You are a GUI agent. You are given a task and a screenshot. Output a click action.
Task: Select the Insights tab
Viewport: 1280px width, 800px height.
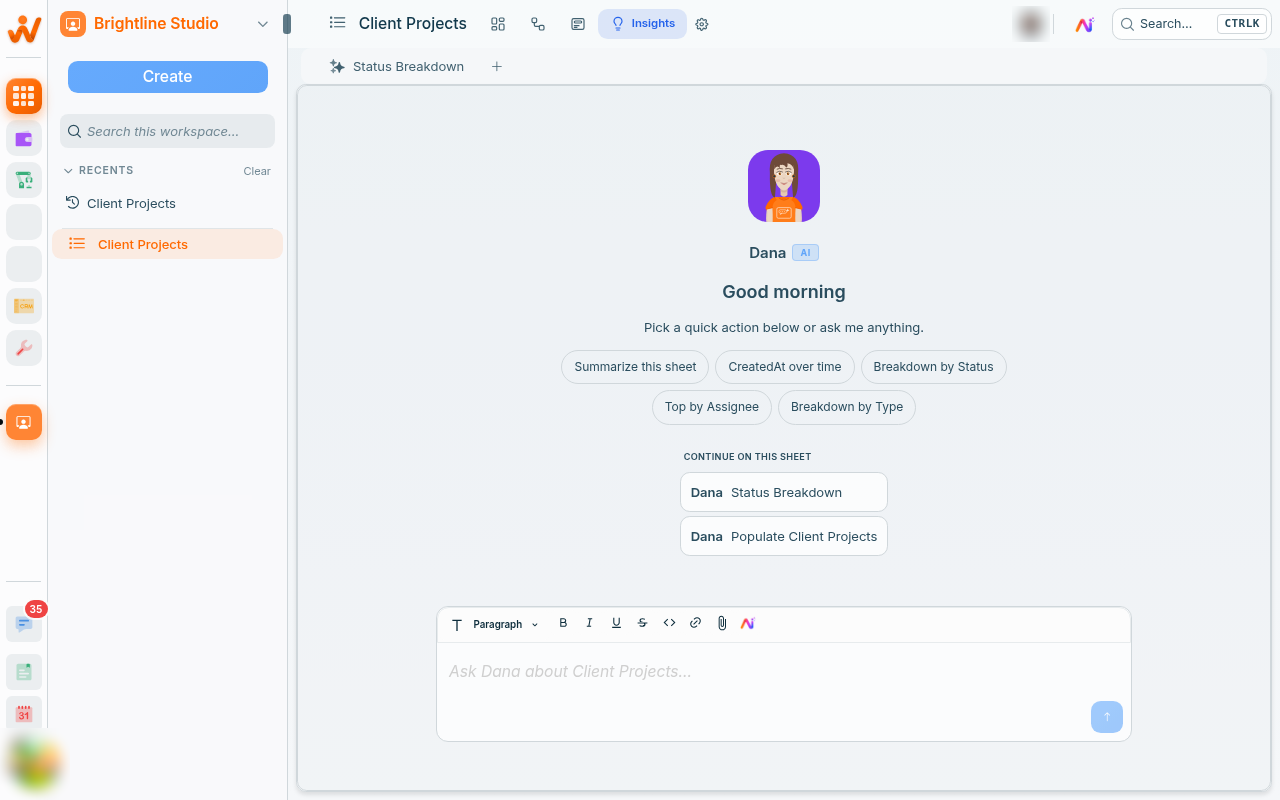(x=642, y=24)
